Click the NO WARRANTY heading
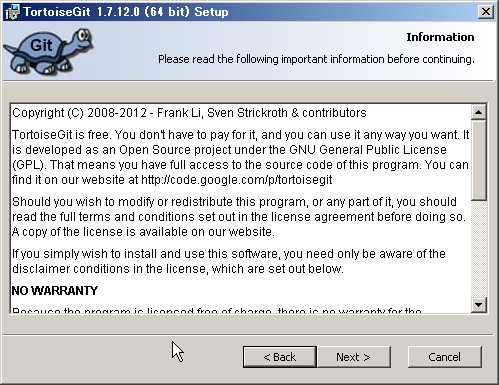 click(x=55, y=291)
